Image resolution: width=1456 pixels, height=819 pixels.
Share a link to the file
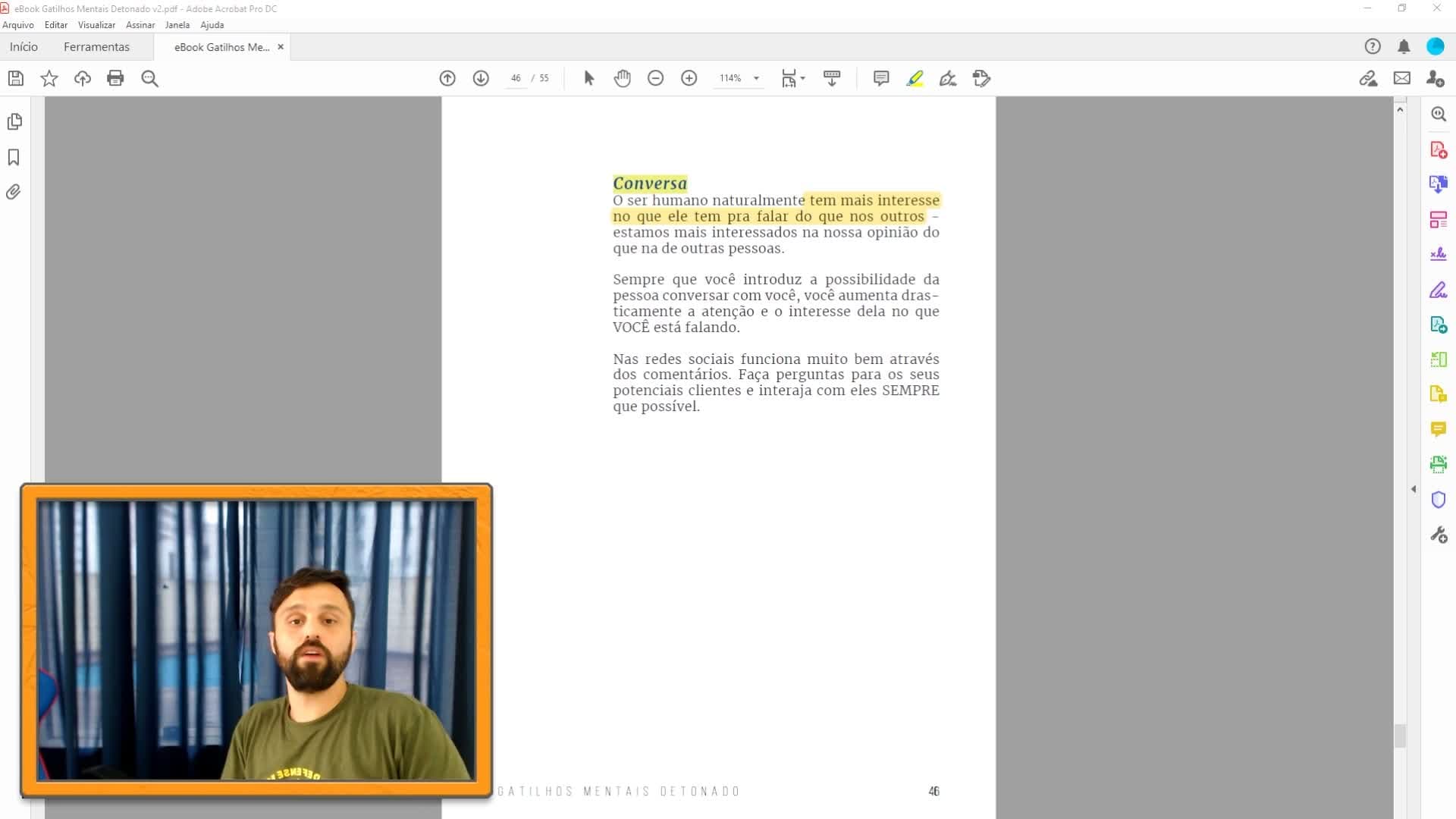tap(1368, 78)
